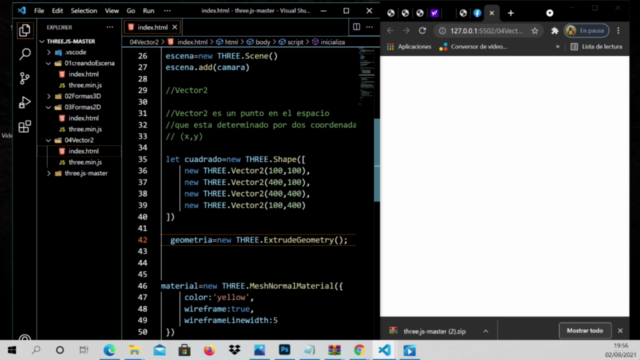Click En pausa profile button
This screenshot has height=360, width=640.
pyautogui.click(x=587, y=31)
